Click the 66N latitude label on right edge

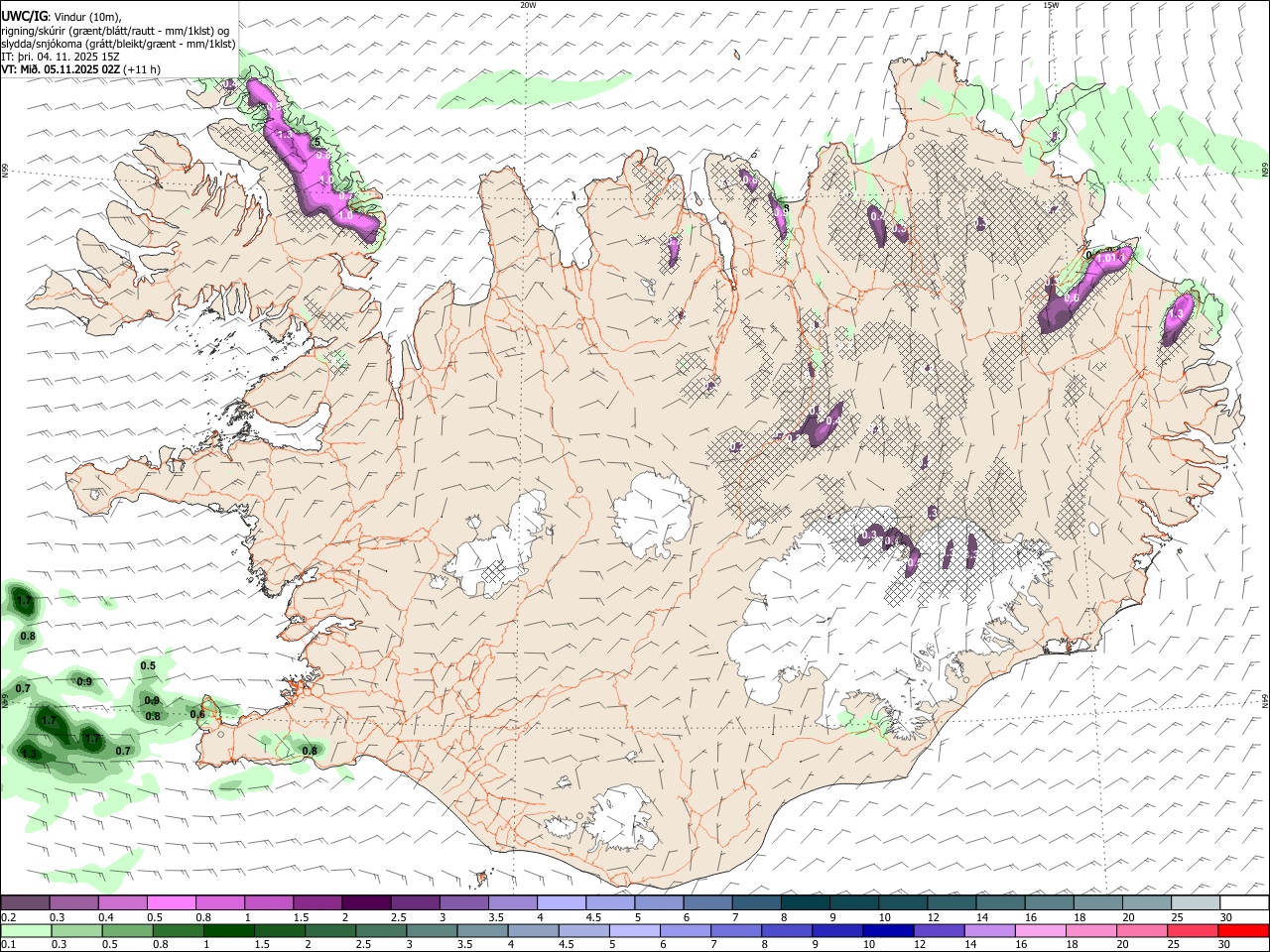click(1265, 171)
